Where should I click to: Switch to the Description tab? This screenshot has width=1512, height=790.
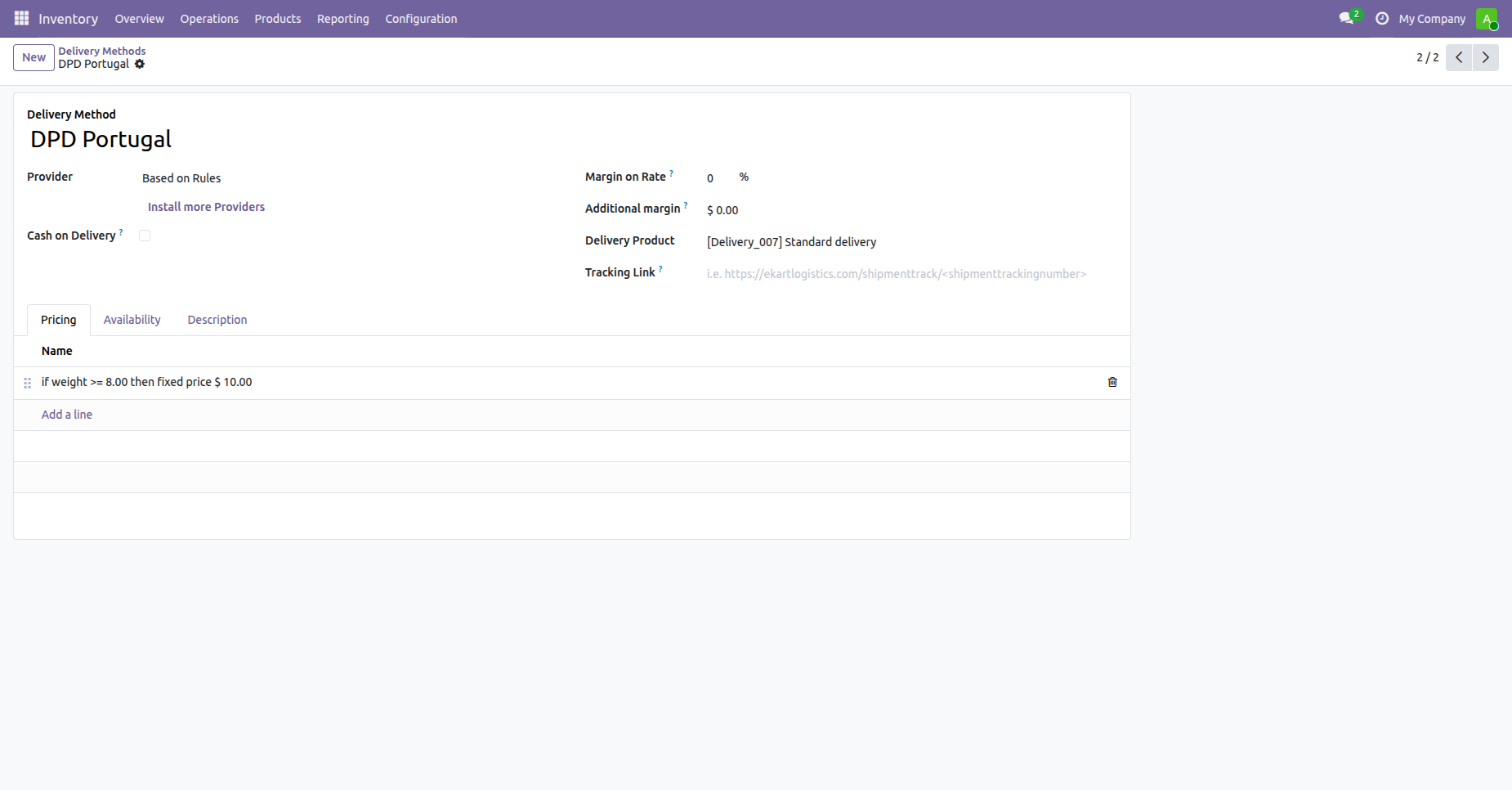[217, 320]
